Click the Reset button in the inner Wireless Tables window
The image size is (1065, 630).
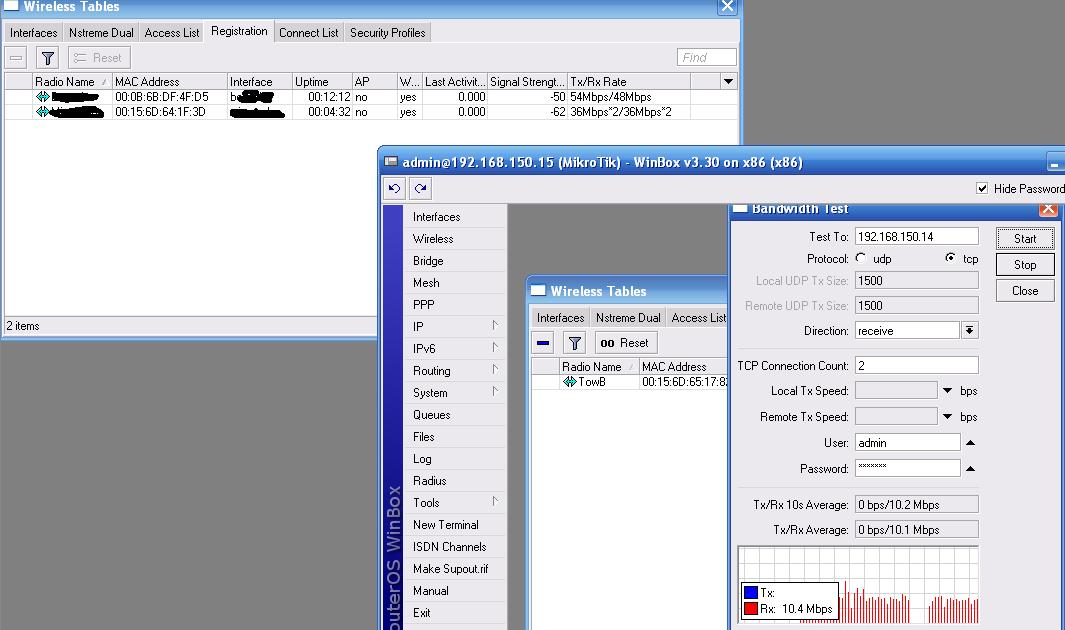point(626,343)
